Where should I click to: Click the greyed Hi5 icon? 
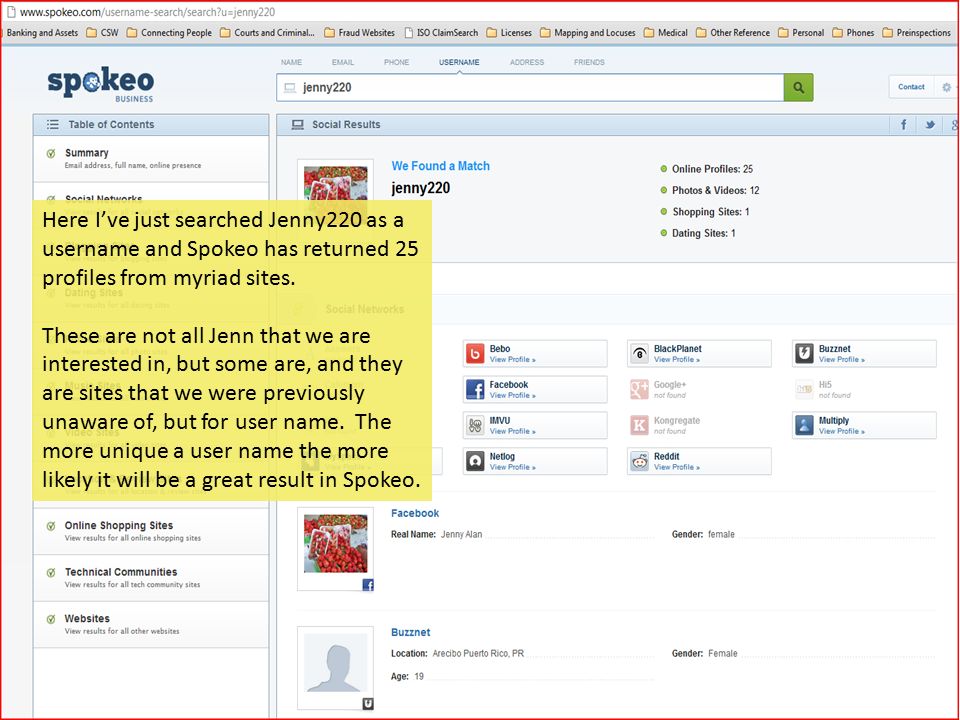[804, 389]
